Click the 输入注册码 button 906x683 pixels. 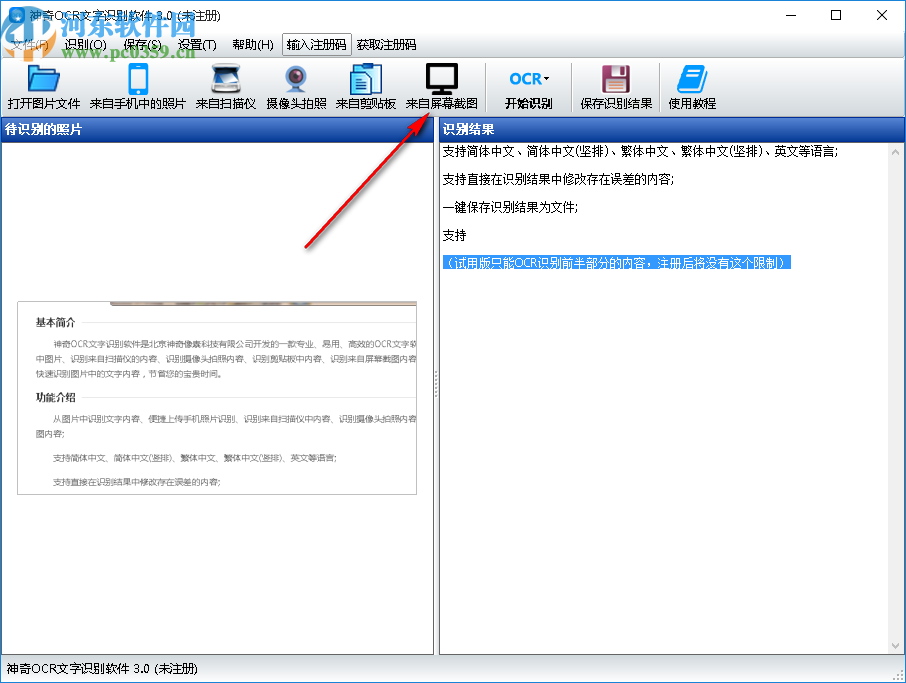(317, 44)
